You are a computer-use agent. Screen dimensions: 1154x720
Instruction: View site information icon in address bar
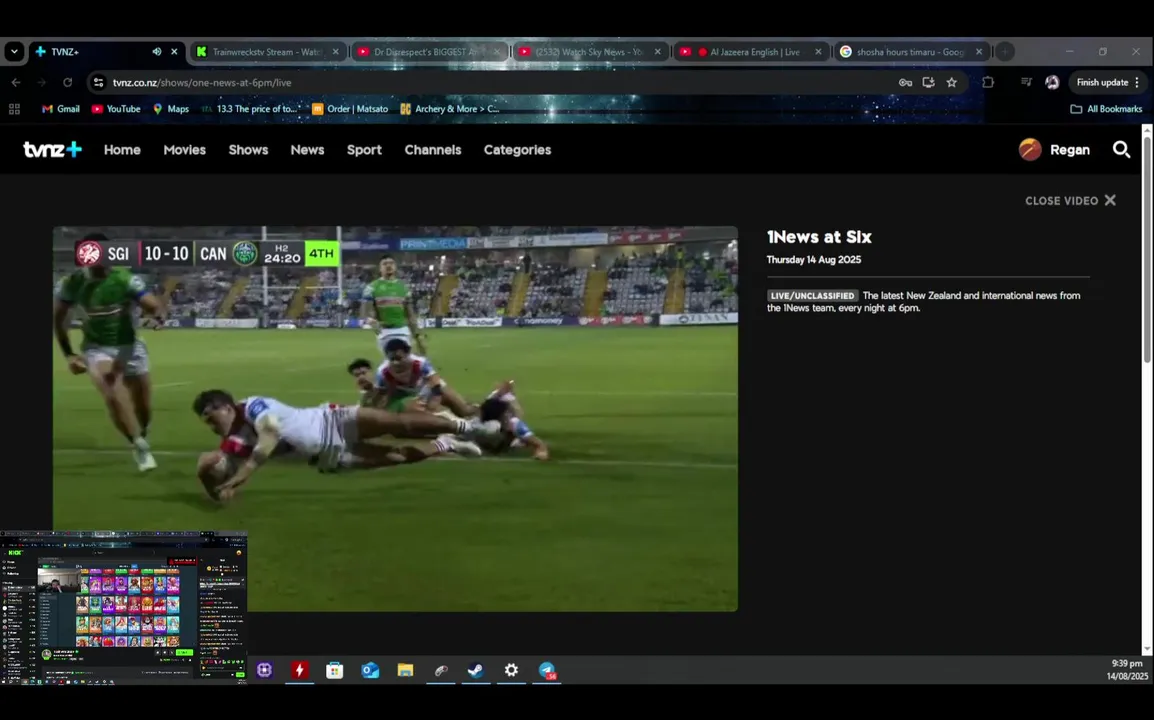tap(99, 82)
